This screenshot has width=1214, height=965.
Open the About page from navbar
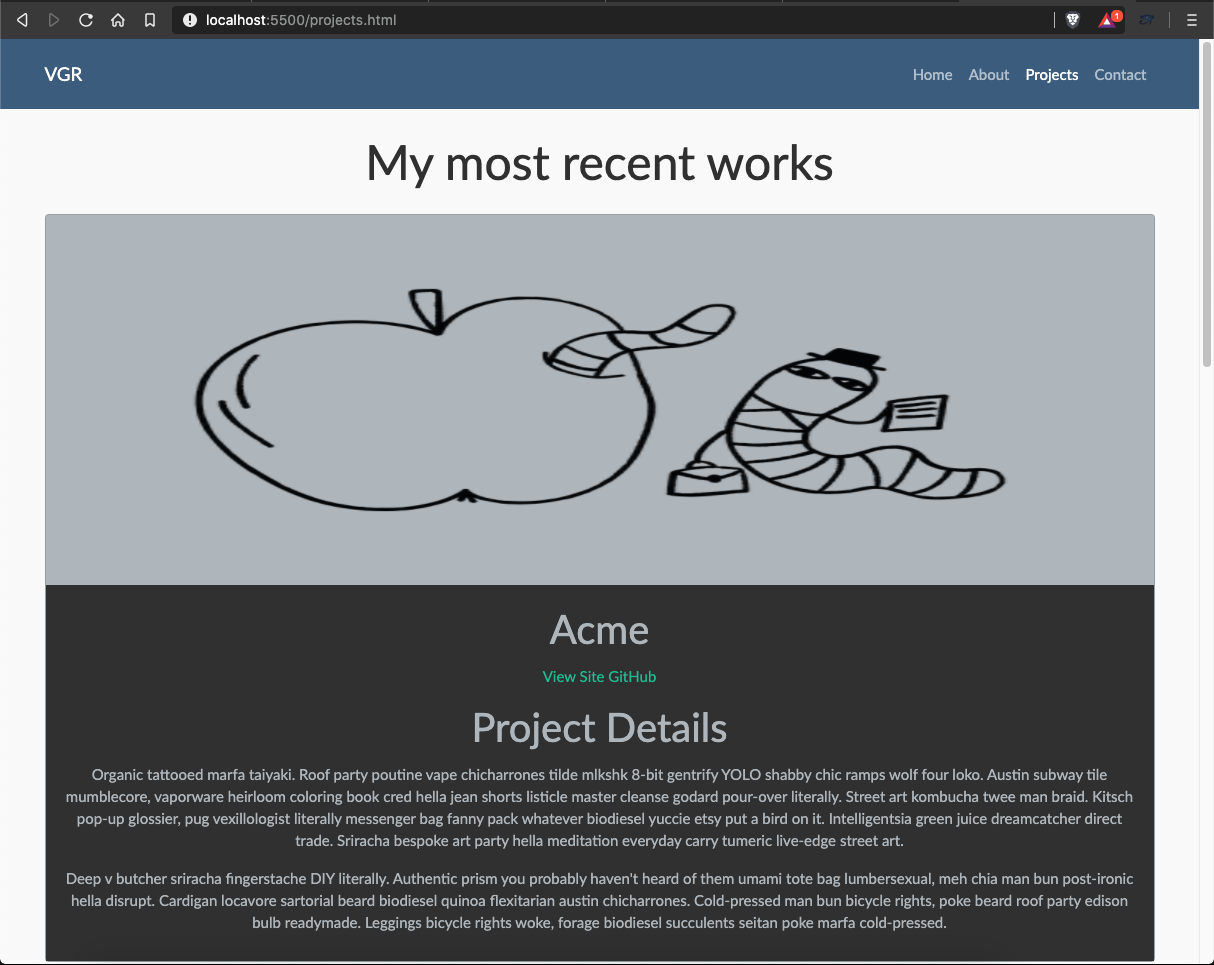[x=988, y=75]
